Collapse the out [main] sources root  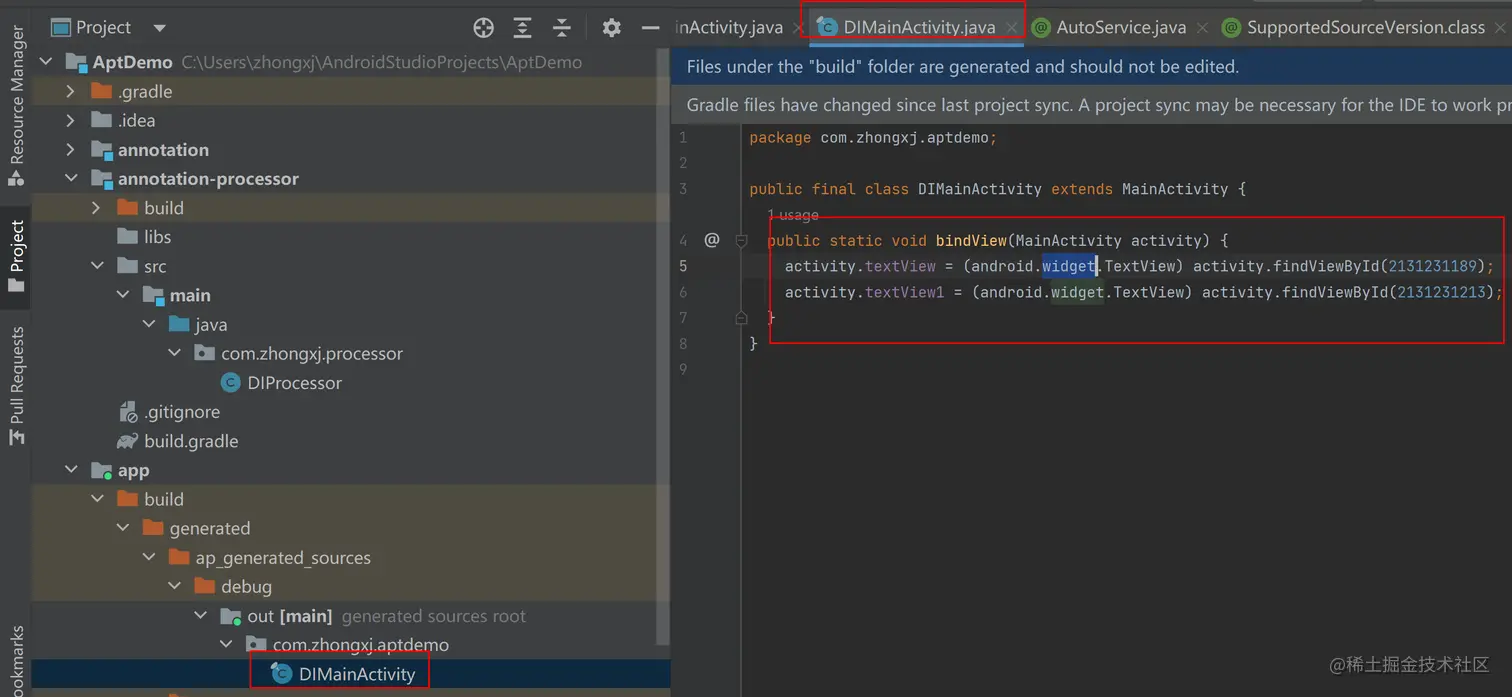[x=201, y=616]
